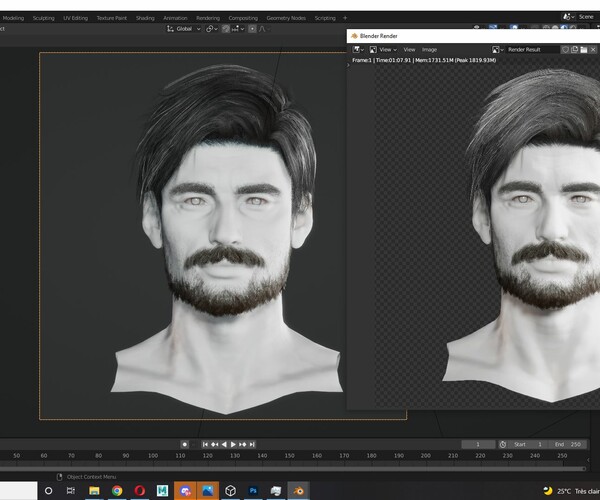The width and height of the screenshot is (600, 500).
Task: Click the Blender Render window title icon
Action: point(354,36)
